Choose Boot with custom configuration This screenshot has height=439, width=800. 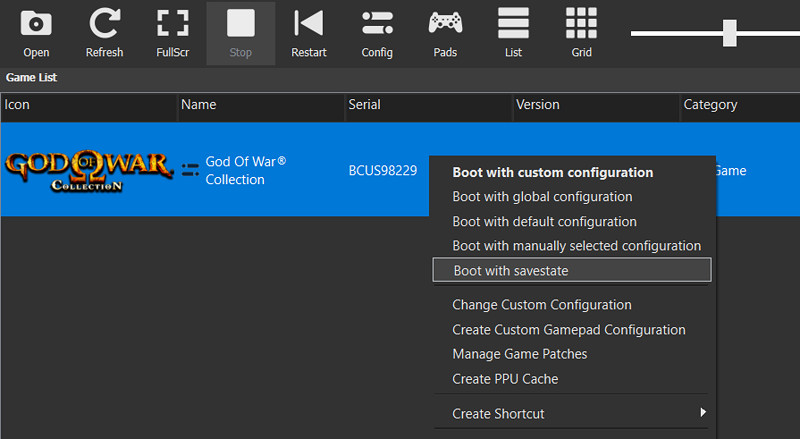point(552,173)
